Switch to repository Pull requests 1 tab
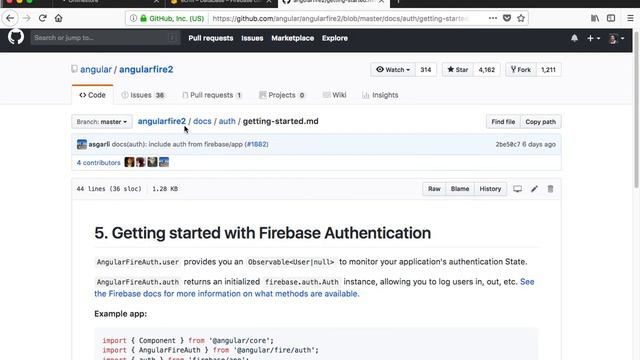The image size is (640, 360). point(212,95)
